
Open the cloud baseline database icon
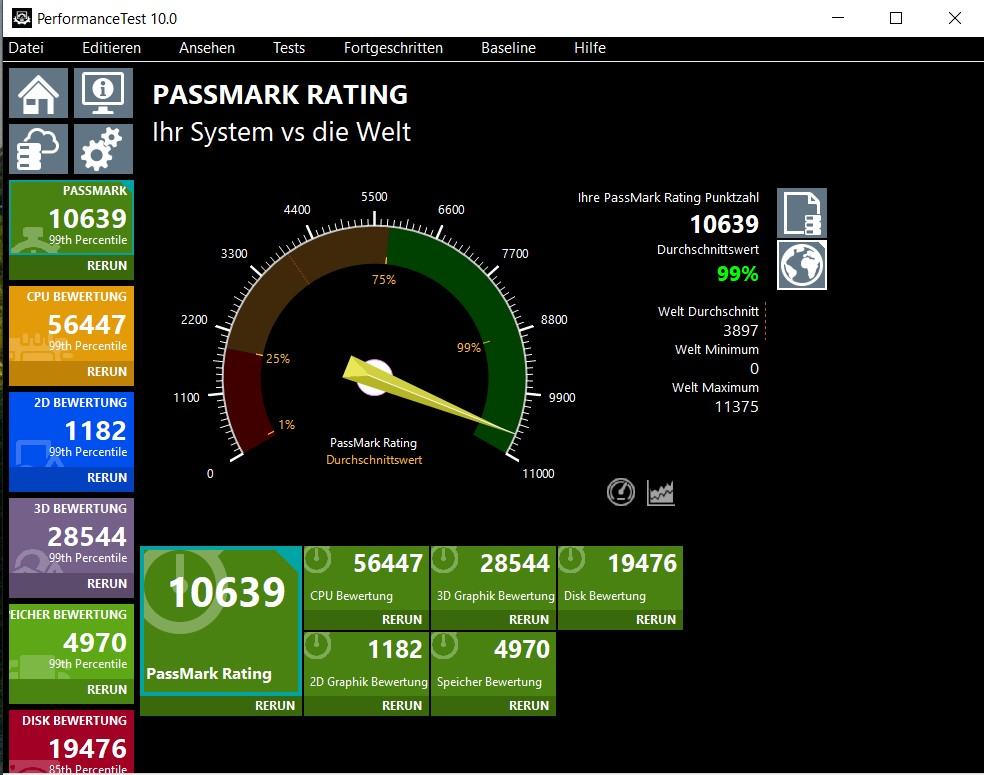coord(38,149)
